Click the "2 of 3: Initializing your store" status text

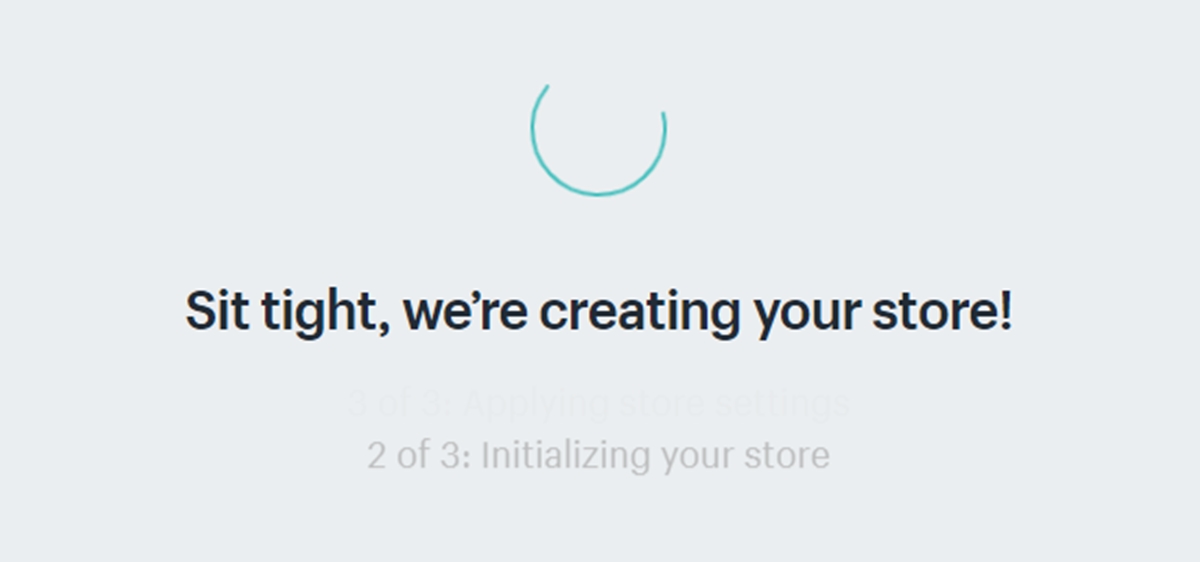[598, 456]
